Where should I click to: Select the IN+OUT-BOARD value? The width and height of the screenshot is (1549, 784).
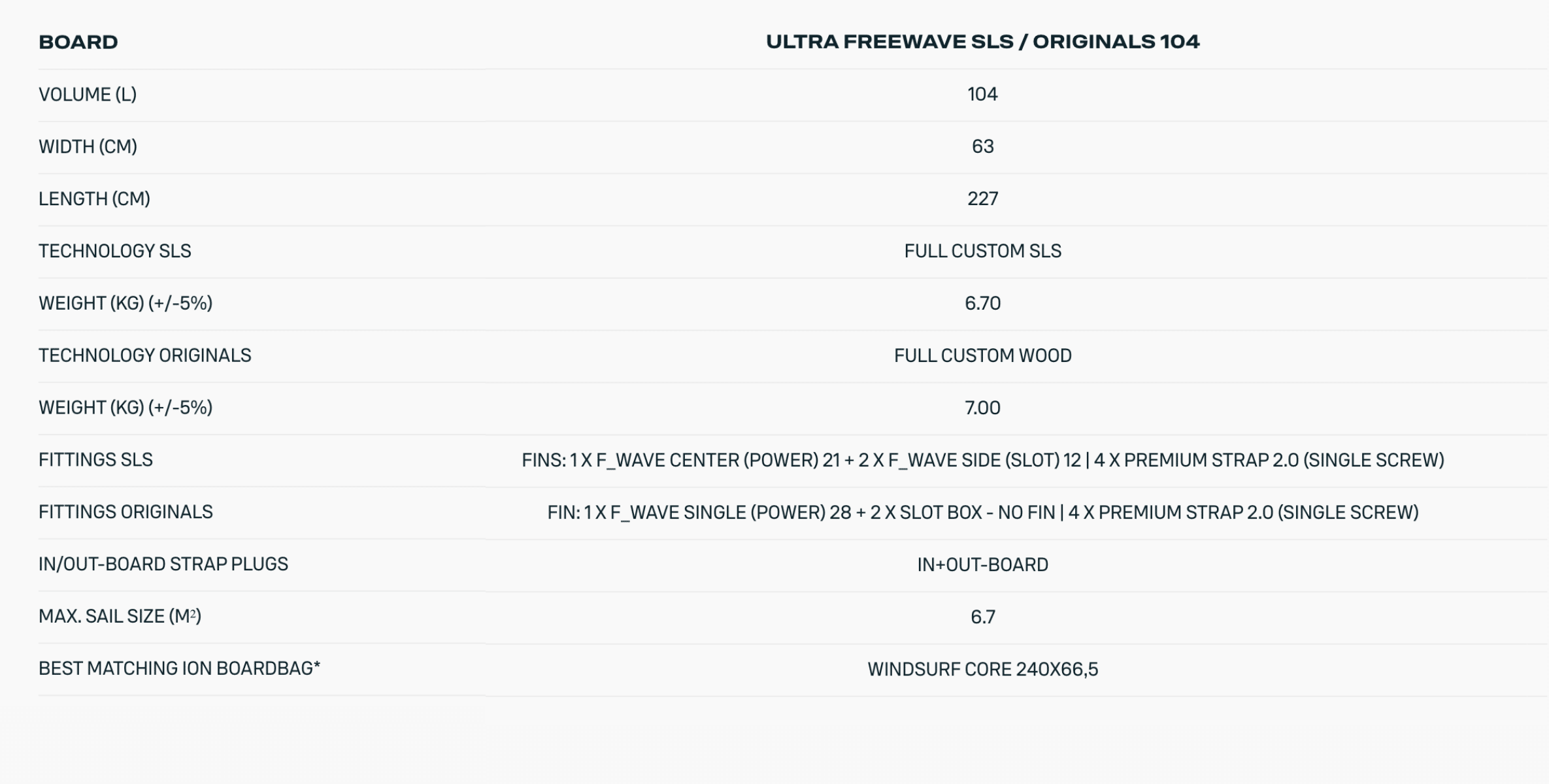tap(982, 565)
